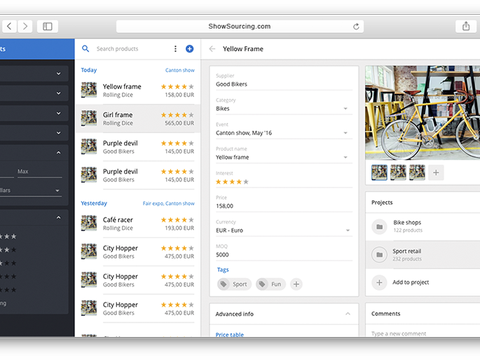Click the Sport retail folder icon
Viewport: 480px width, 360px height.
click(379, 255)
